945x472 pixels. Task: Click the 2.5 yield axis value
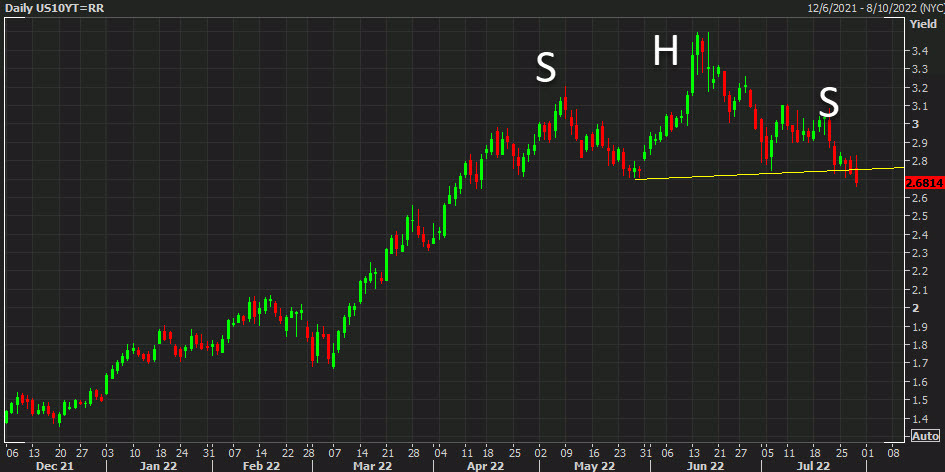(918, 216)
